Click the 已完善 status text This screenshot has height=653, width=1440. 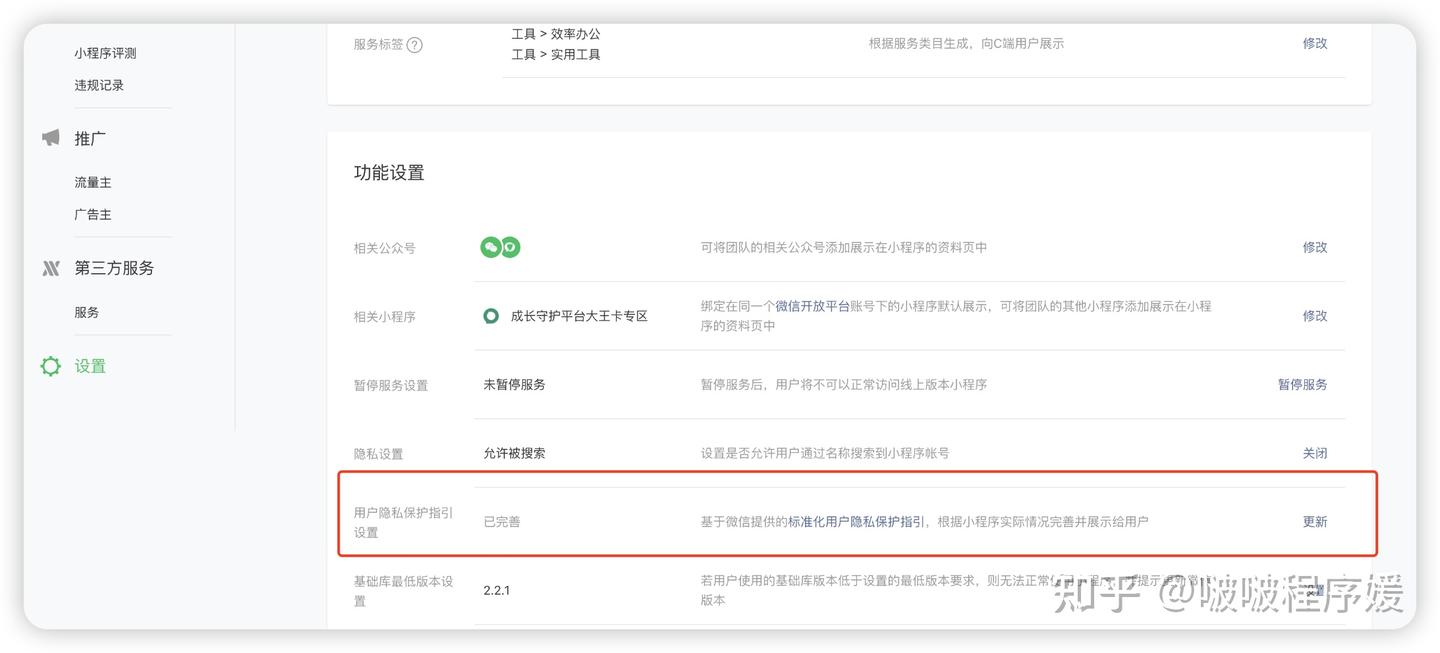tap(501, 521)
